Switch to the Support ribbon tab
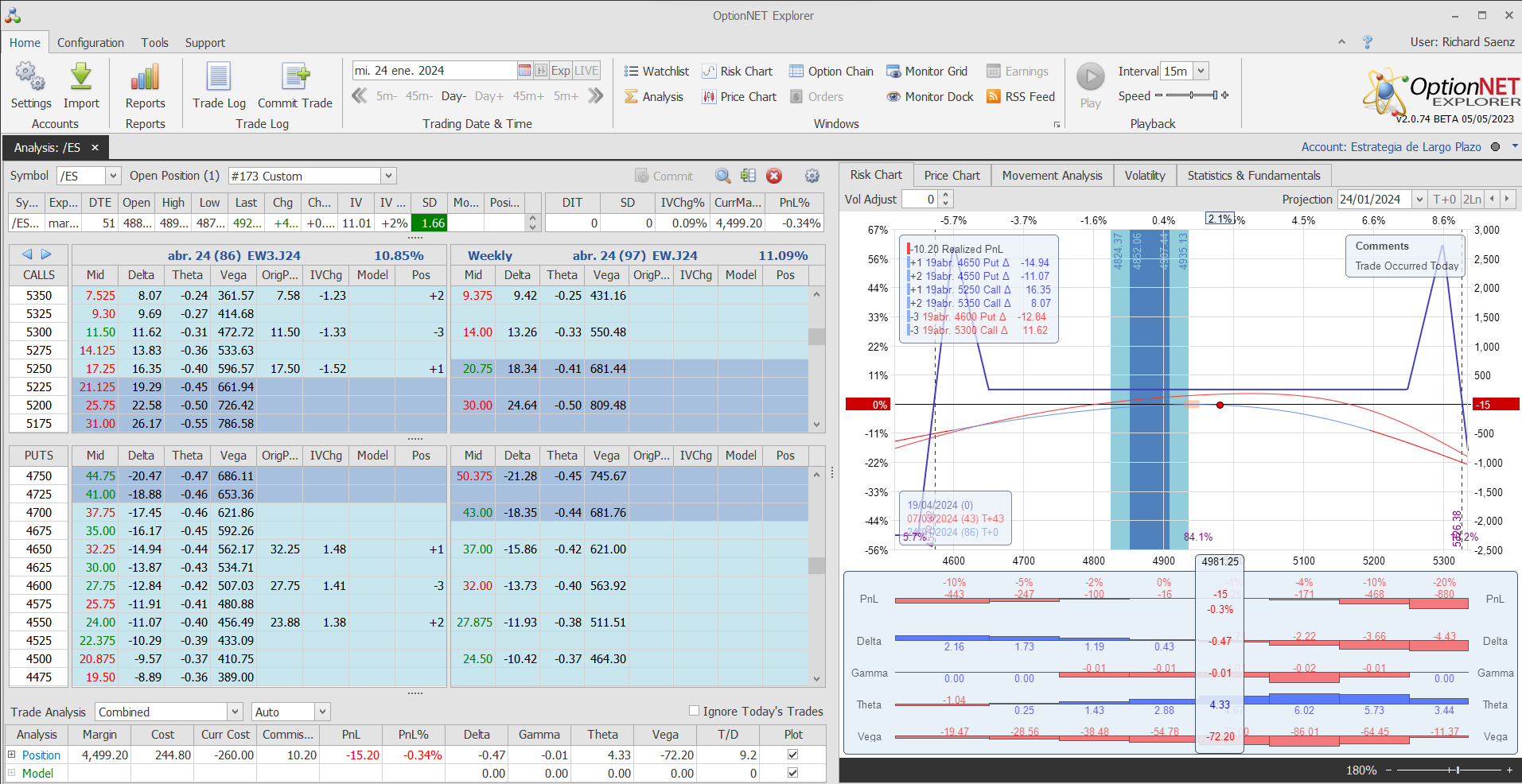This screenshot has width=1522, height=784. (x=205, y=43)
